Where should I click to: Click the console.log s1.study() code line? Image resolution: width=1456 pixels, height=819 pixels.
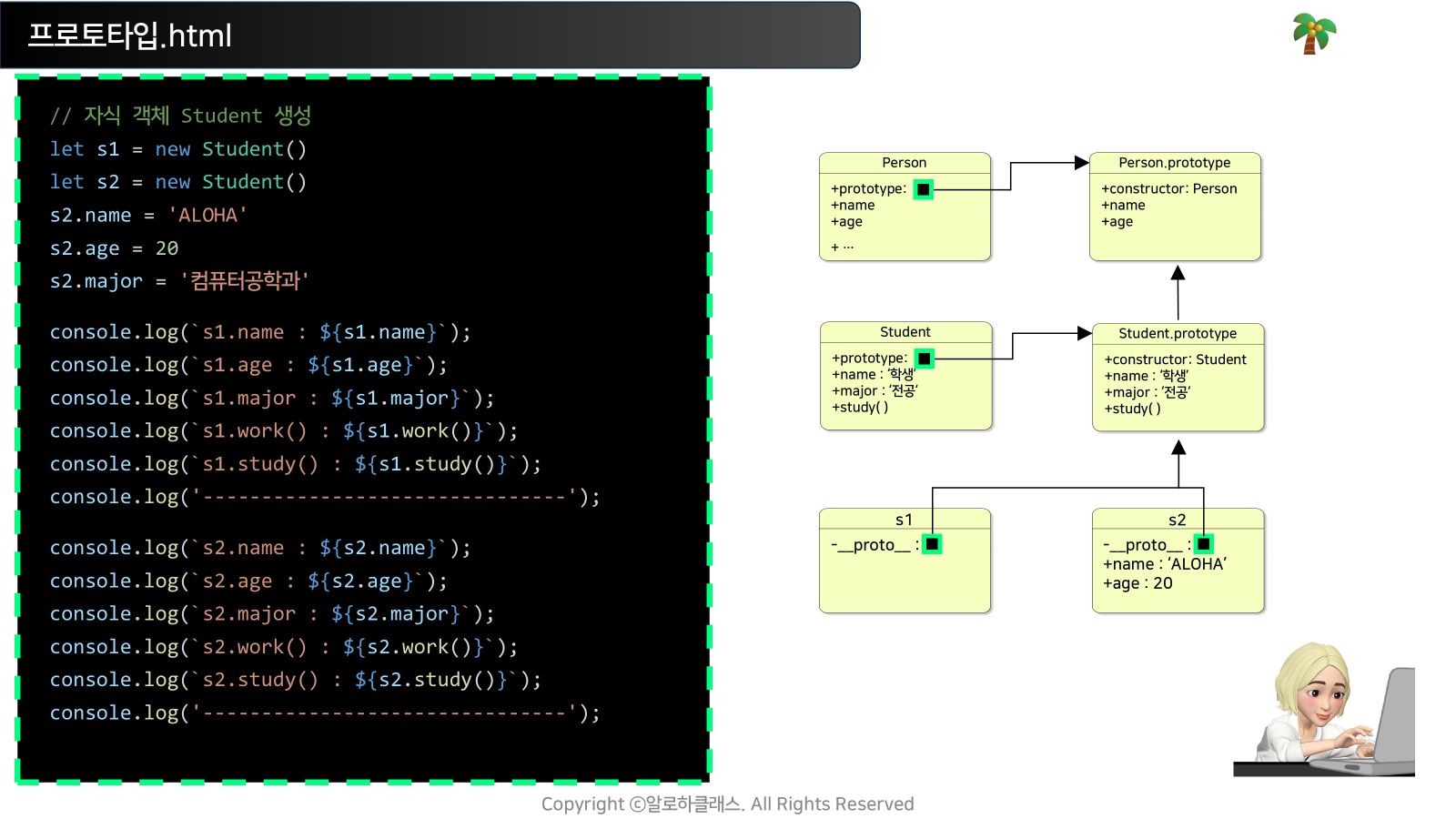296,464
